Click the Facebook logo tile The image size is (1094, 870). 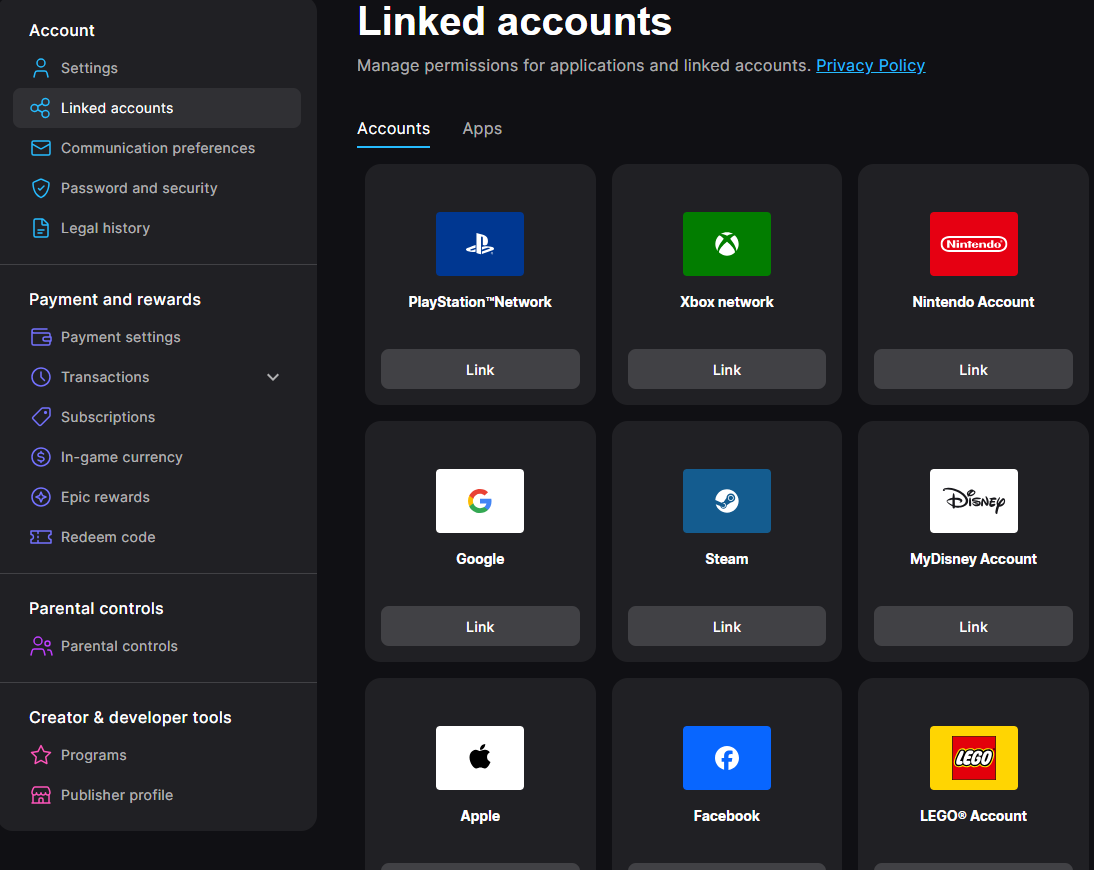point(726,758)
